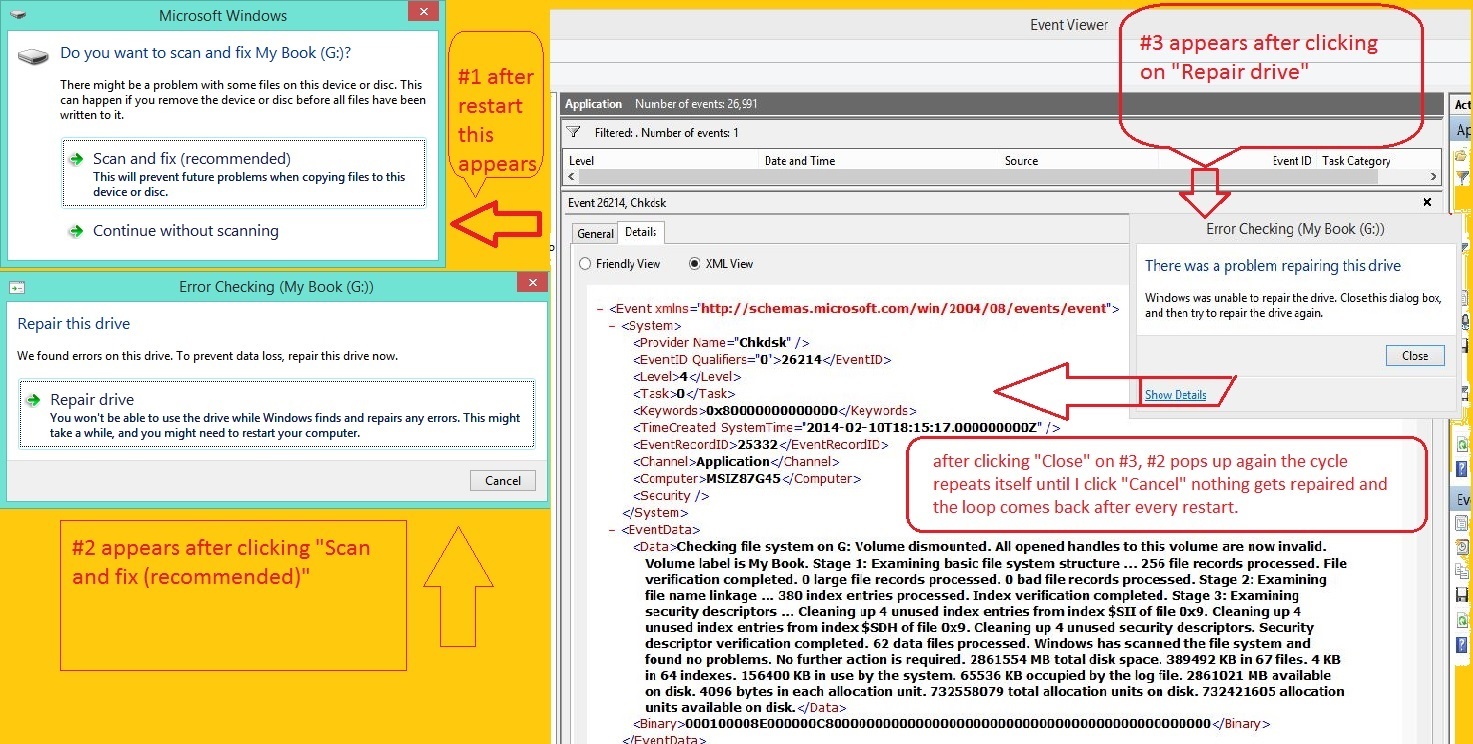Image resolution: width=1473 pixels, height=744 pixels.
Task: Click the Event Viewer window title
Action: coord(1069,25)
